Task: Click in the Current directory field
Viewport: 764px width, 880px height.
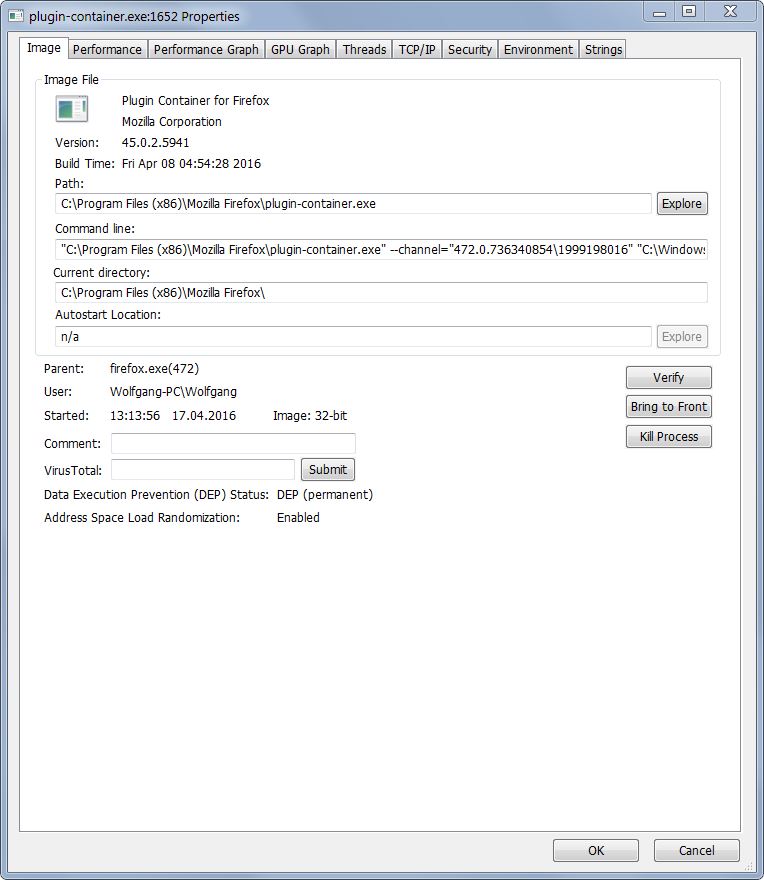Action: [381, 293]
